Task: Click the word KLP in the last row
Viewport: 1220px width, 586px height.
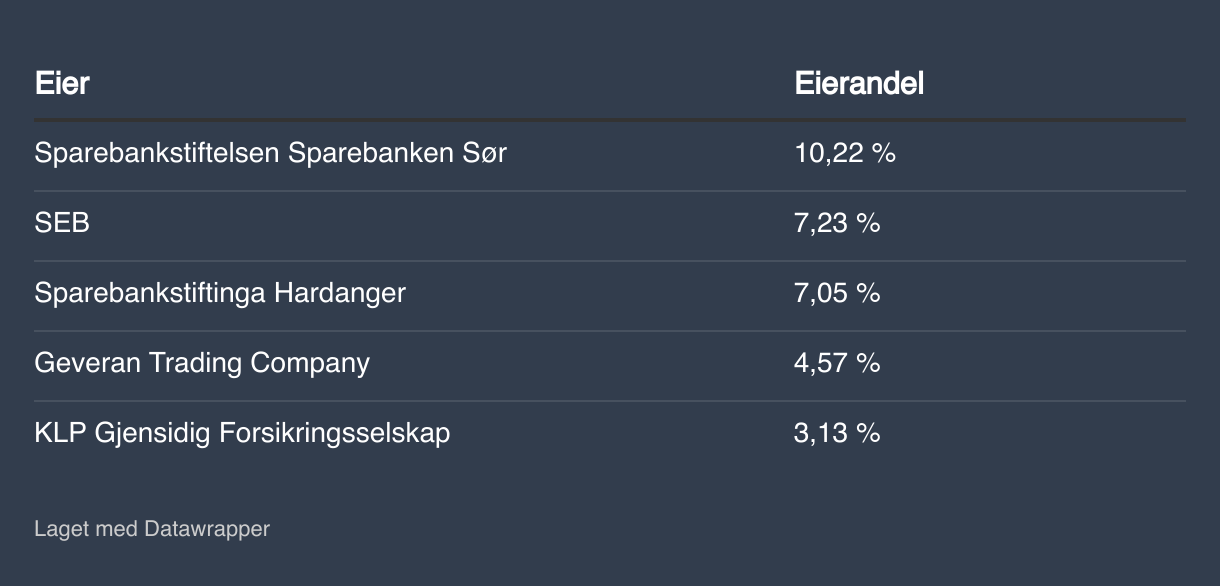Action: click(x=59, y=433)
